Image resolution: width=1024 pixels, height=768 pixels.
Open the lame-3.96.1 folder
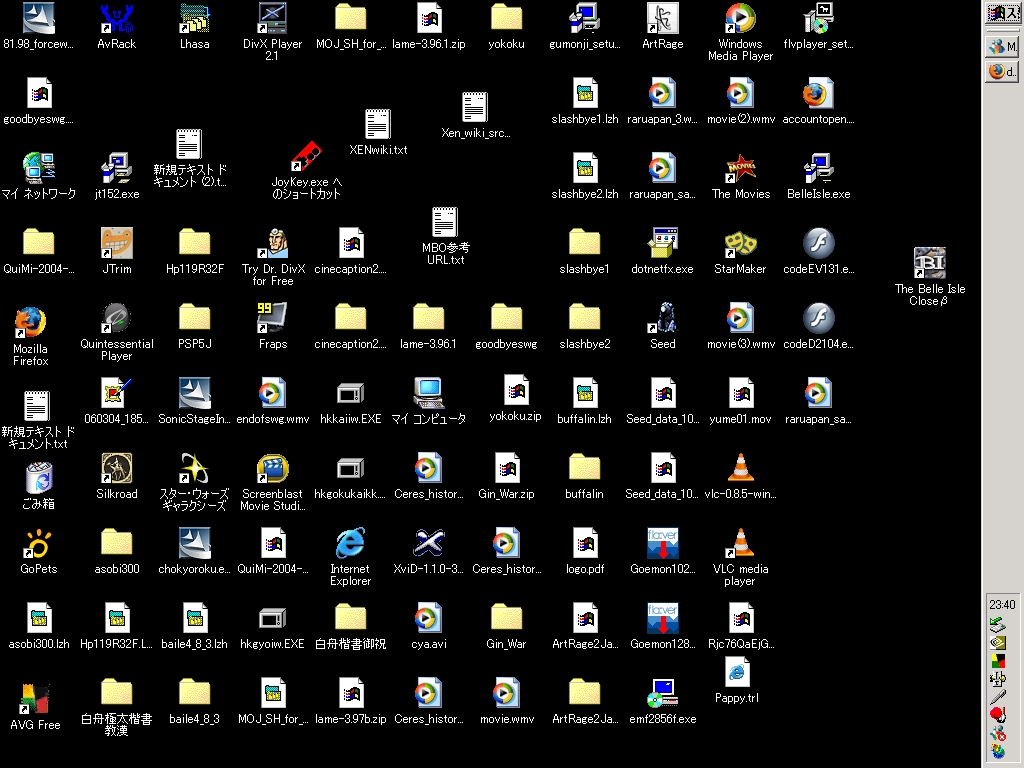click(x=428, y=327)
